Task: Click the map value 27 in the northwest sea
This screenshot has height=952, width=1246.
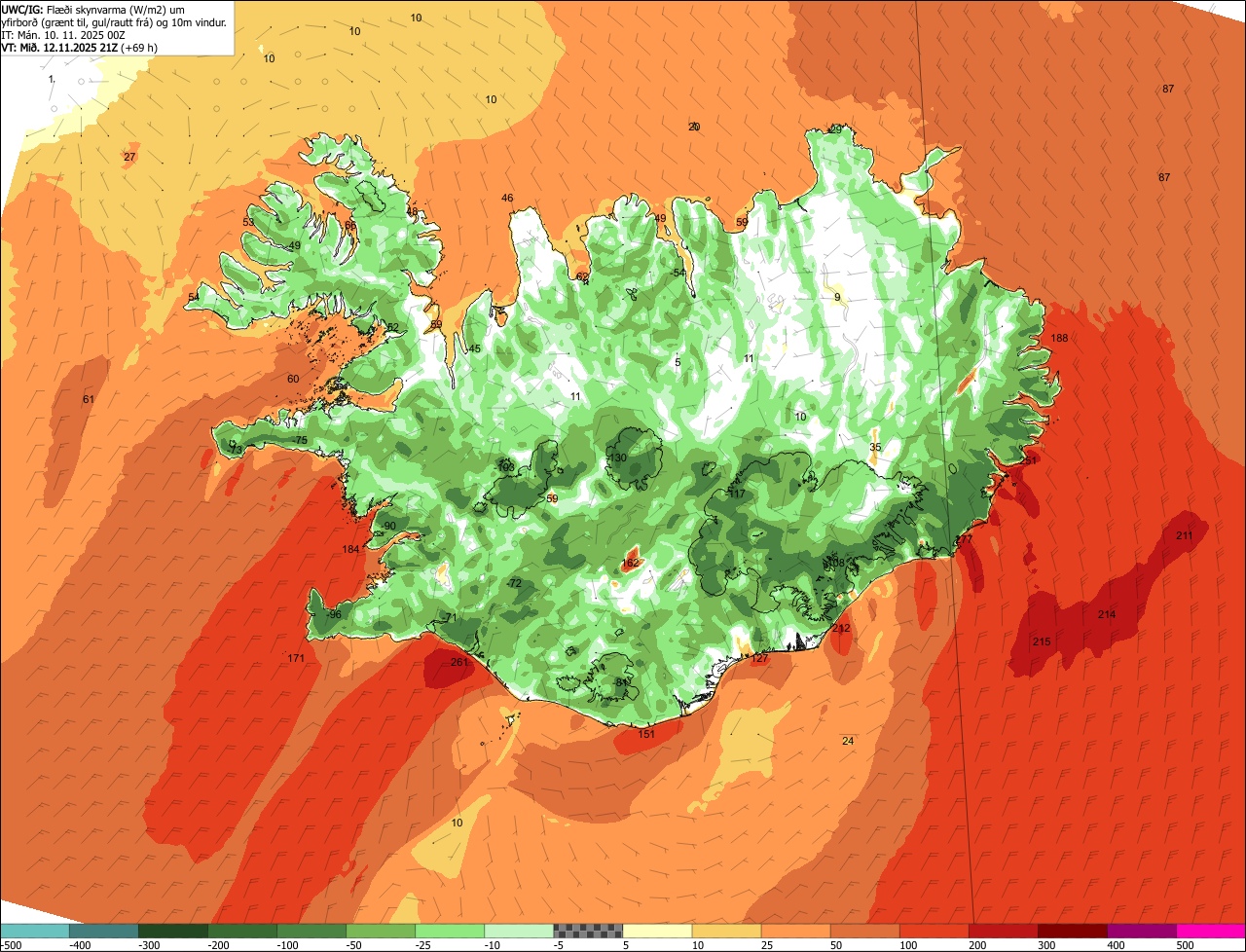Action: 129,157
